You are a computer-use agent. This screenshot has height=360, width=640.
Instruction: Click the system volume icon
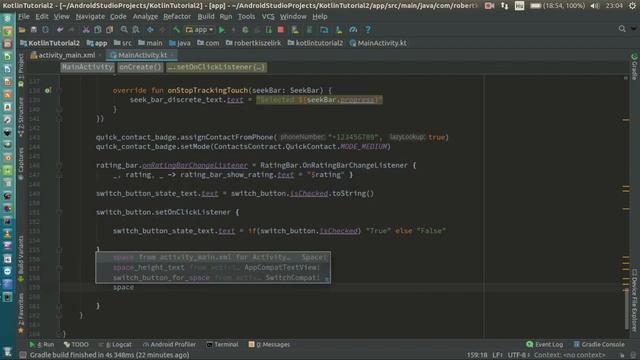pyautogui.click(x=595, y=6)
